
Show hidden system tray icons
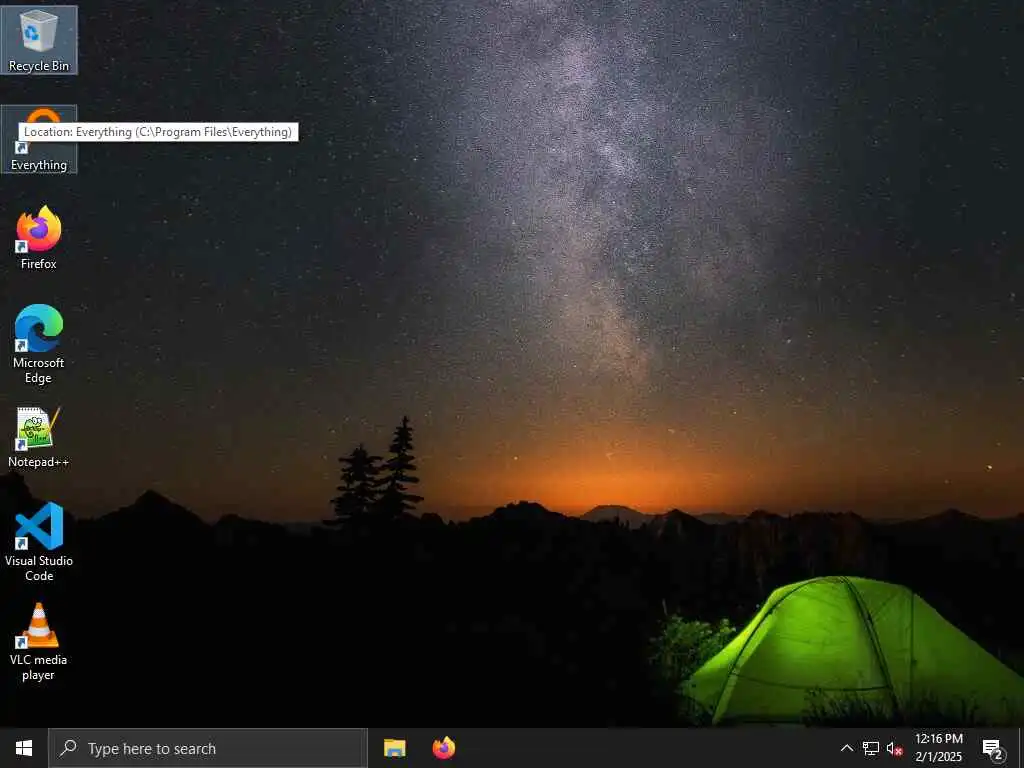pos(846,748)
